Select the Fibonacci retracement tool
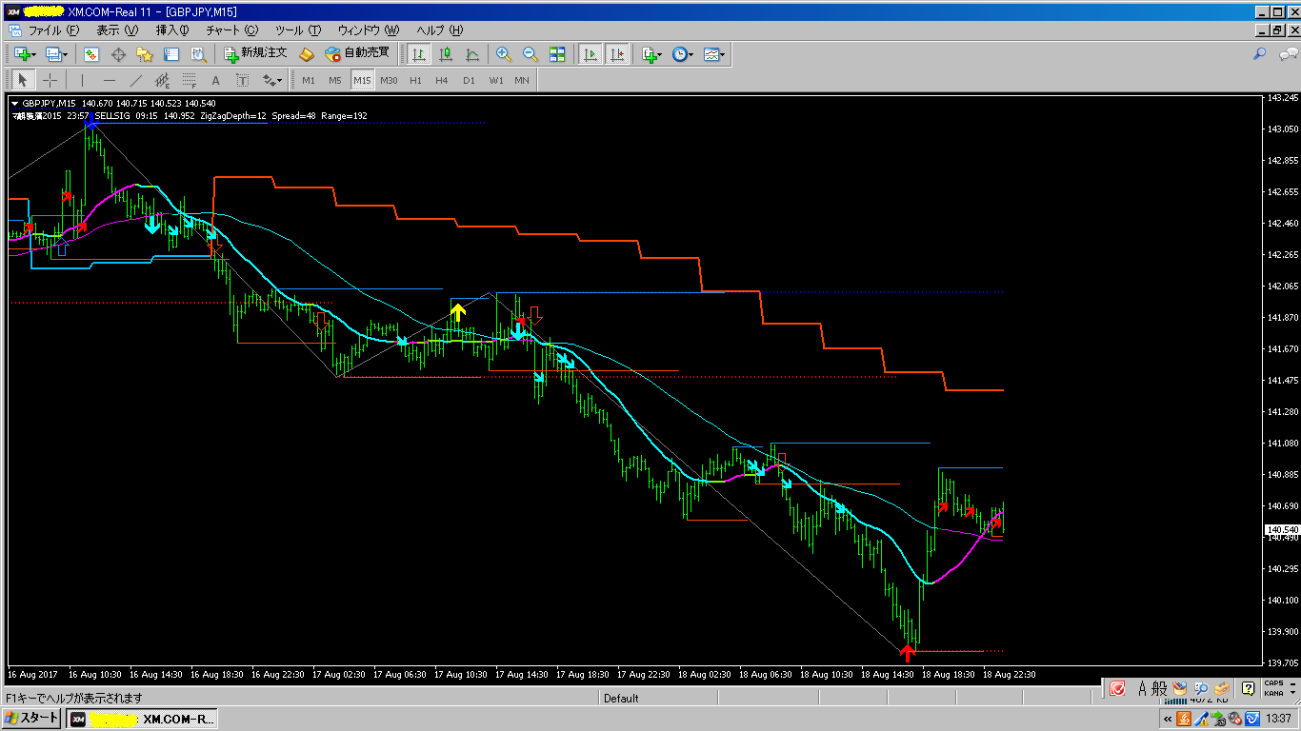 (x=188, y=80)
